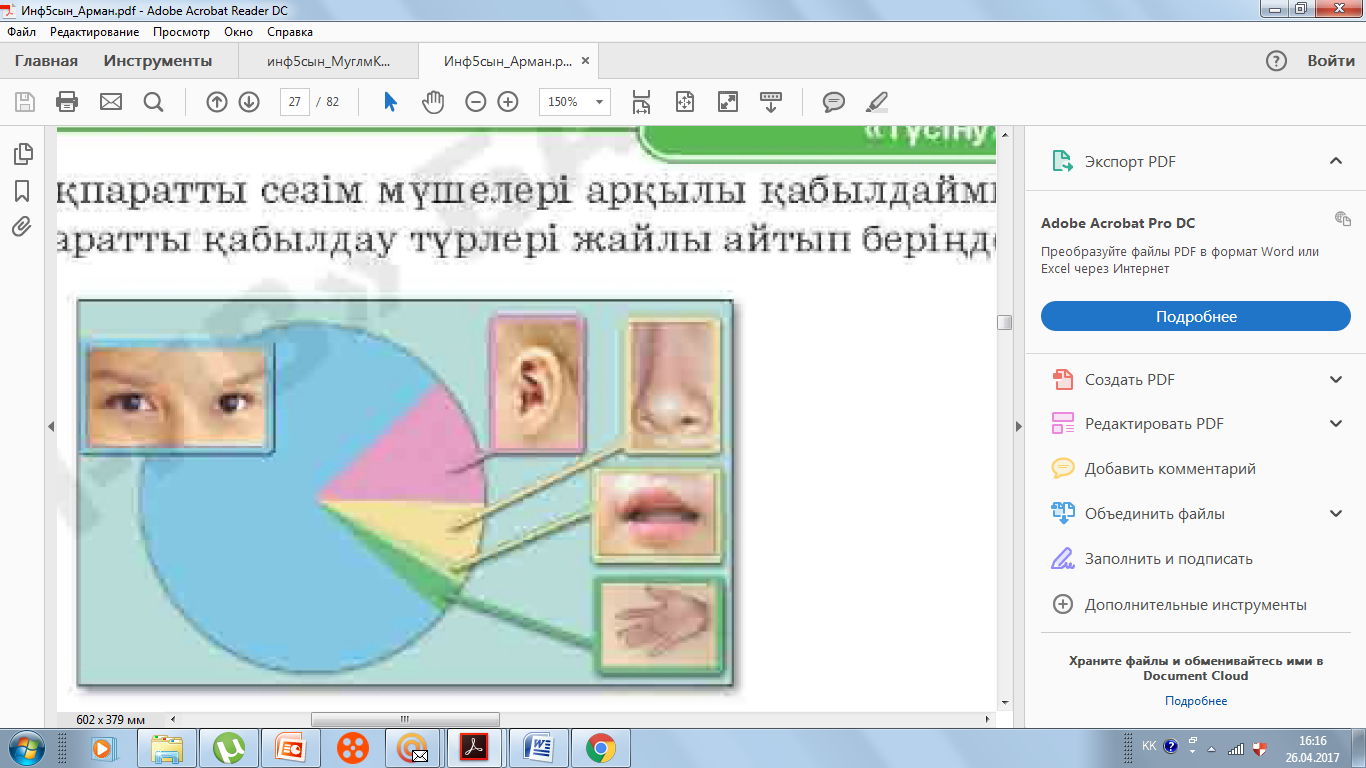Click the Save file icon
The height and width of the screenshot is (768, 1366).
tap(25, 102)
